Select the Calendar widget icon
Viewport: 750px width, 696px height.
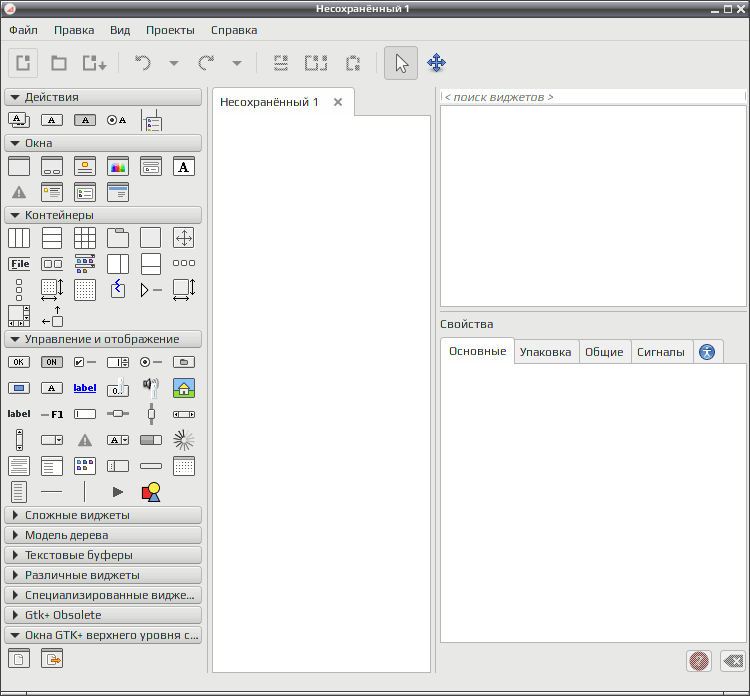pos(184,466)
